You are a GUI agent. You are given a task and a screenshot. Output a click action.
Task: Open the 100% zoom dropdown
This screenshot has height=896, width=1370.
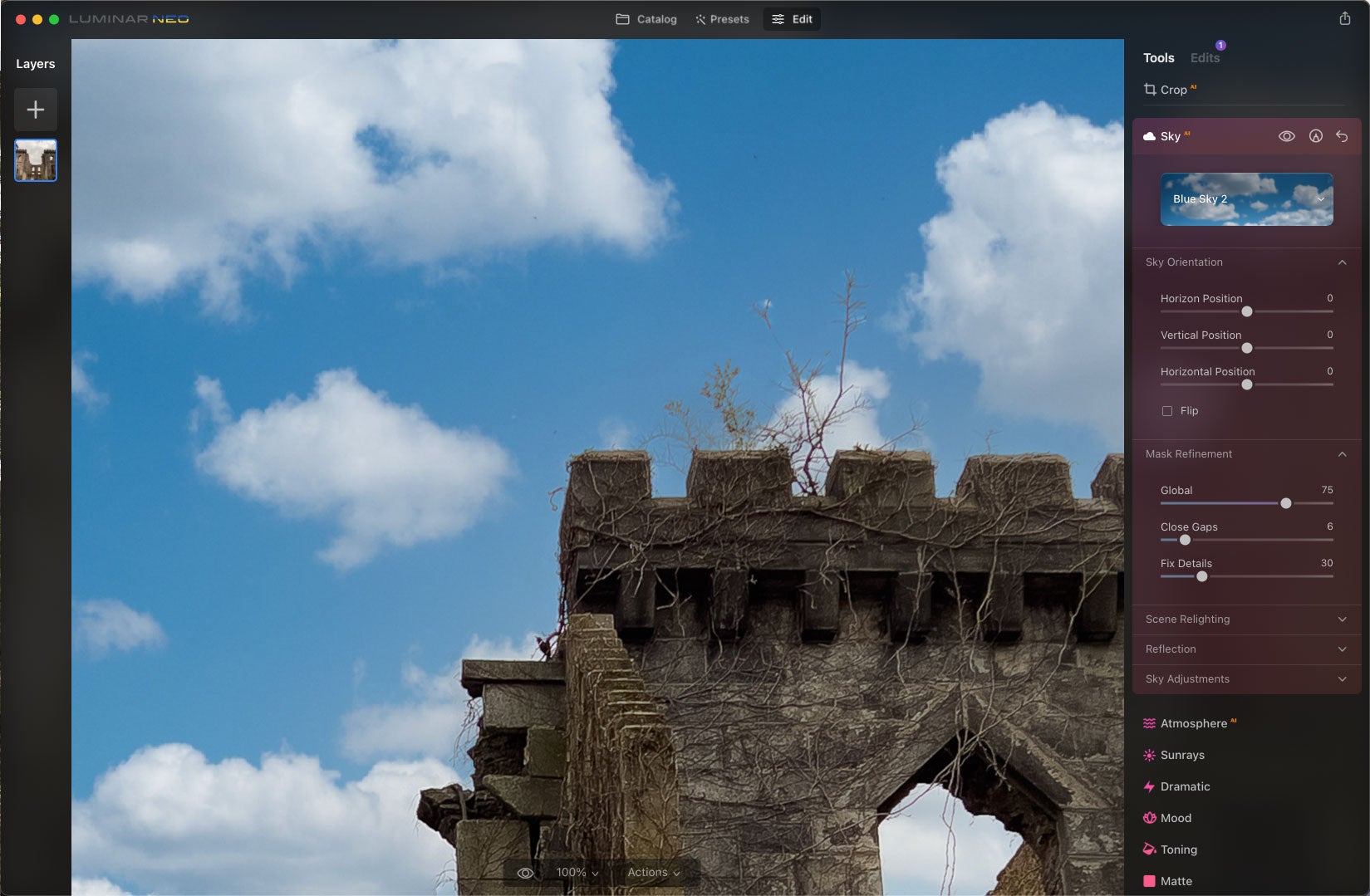click(577, 873)
